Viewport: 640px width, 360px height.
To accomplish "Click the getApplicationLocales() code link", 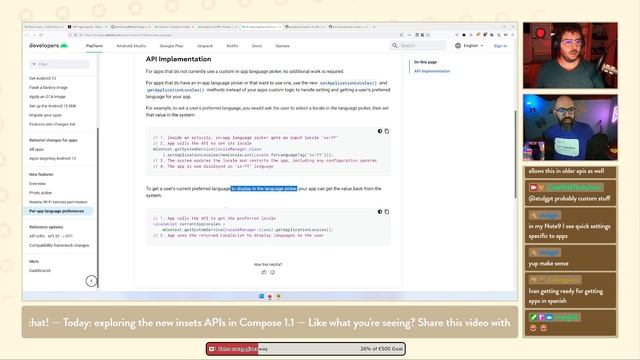I will (175, 90).
